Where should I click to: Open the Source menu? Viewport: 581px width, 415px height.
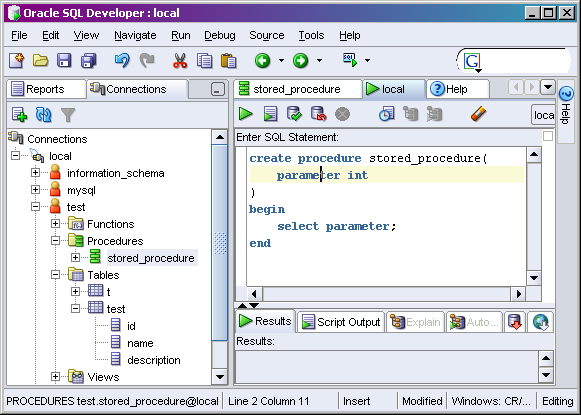tap(267, 35)
